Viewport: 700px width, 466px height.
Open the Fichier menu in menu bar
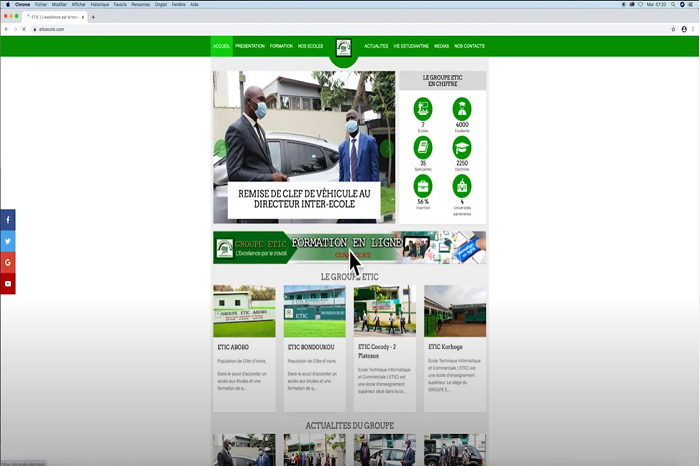[x=41, y=4]
